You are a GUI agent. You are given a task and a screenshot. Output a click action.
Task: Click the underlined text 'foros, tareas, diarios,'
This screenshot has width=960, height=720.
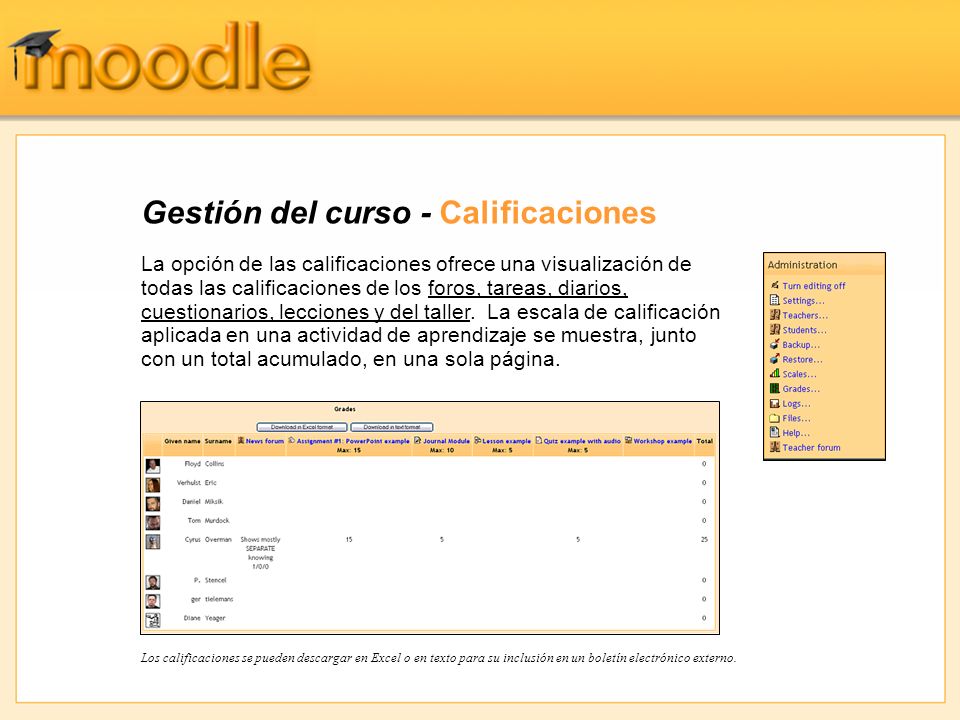pos(528,288)
